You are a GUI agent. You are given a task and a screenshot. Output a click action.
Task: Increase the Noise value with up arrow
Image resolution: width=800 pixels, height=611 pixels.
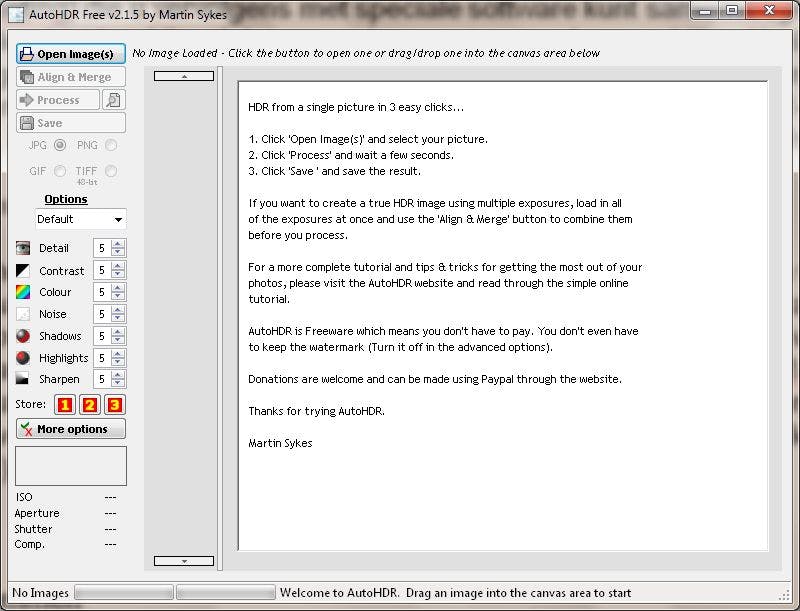(x=118, y=310)
